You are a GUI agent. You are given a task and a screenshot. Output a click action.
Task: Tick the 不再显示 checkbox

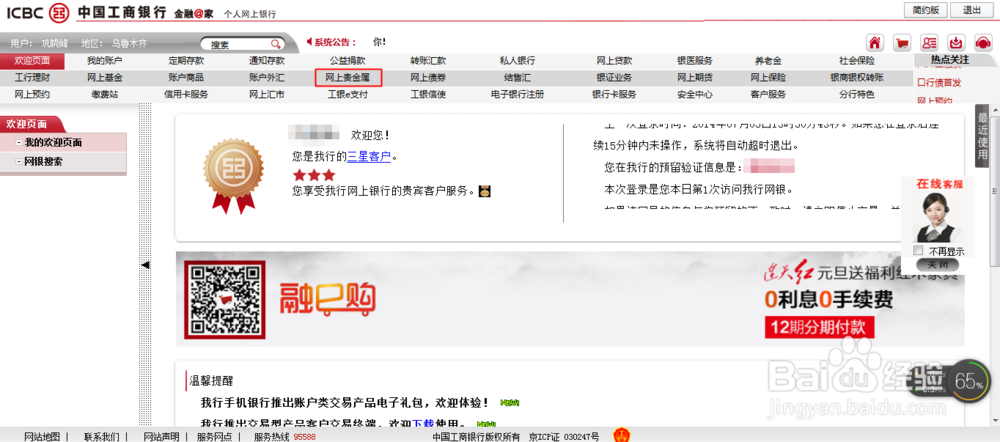[x=918, y=251]
